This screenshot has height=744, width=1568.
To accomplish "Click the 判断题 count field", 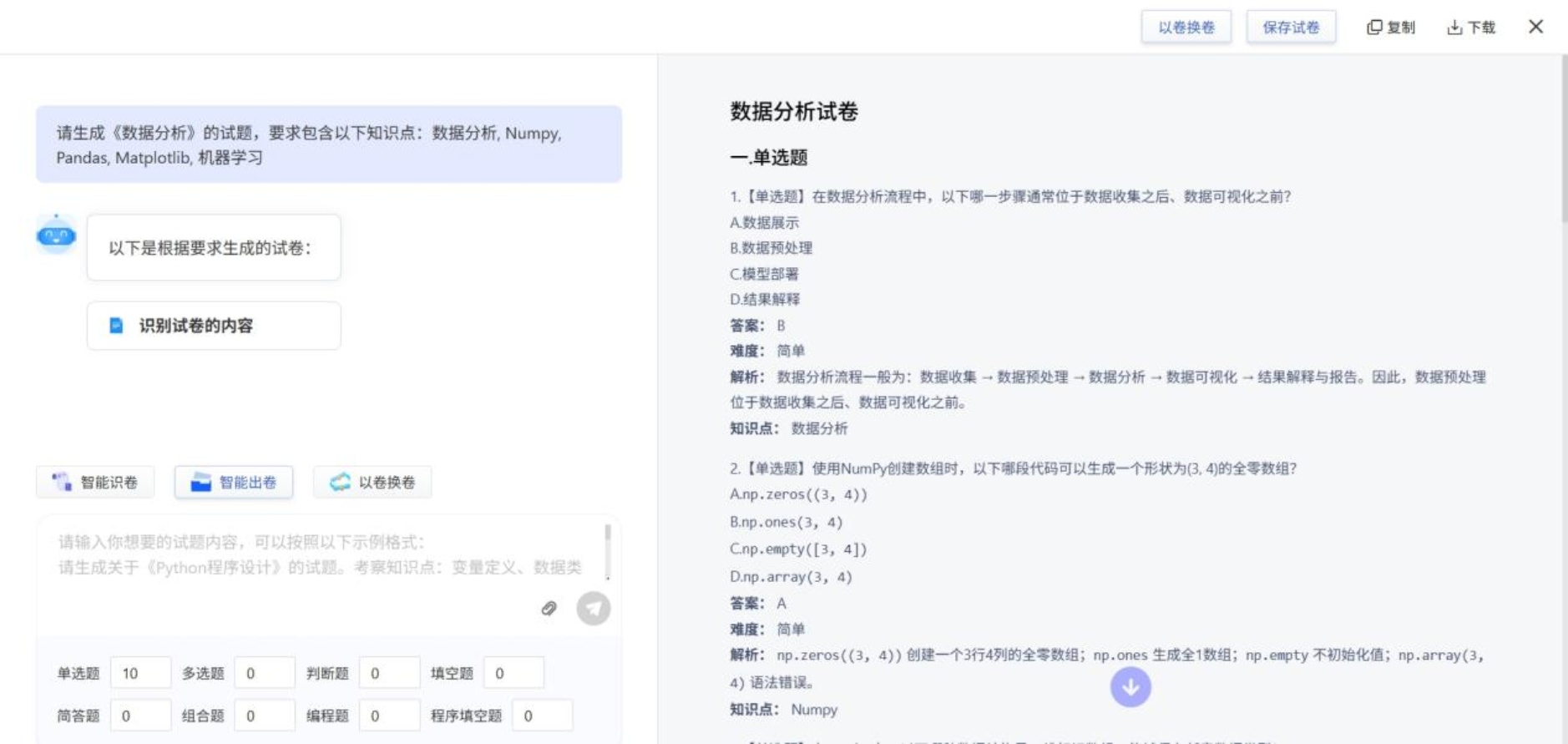I will pos(388,673).
